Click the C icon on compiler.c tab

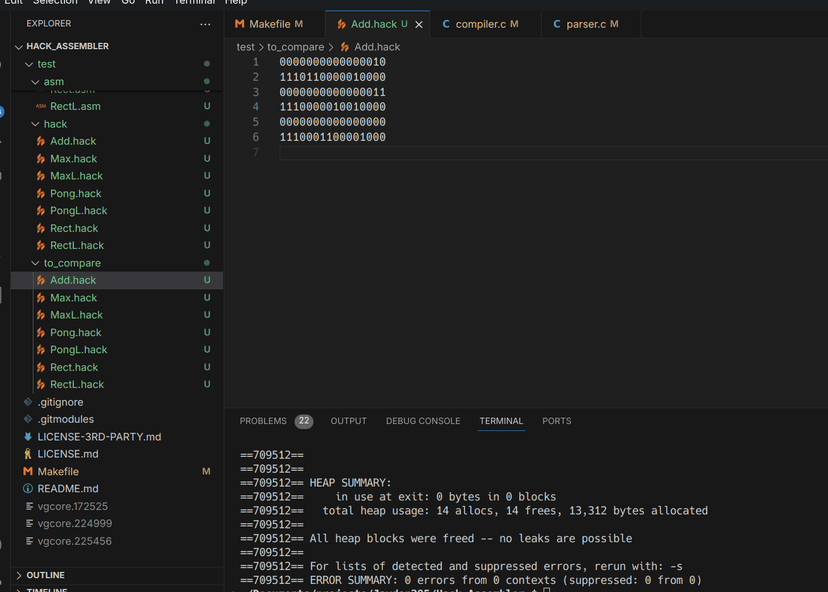pyautogui.click(x=446, y=24)
